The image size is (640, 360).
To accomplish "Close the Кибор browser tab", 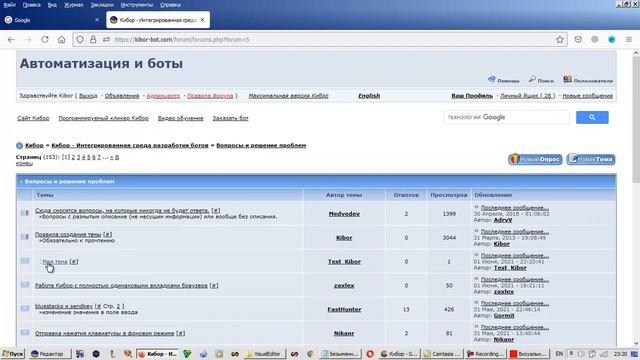I will click(x=202, y=20).
